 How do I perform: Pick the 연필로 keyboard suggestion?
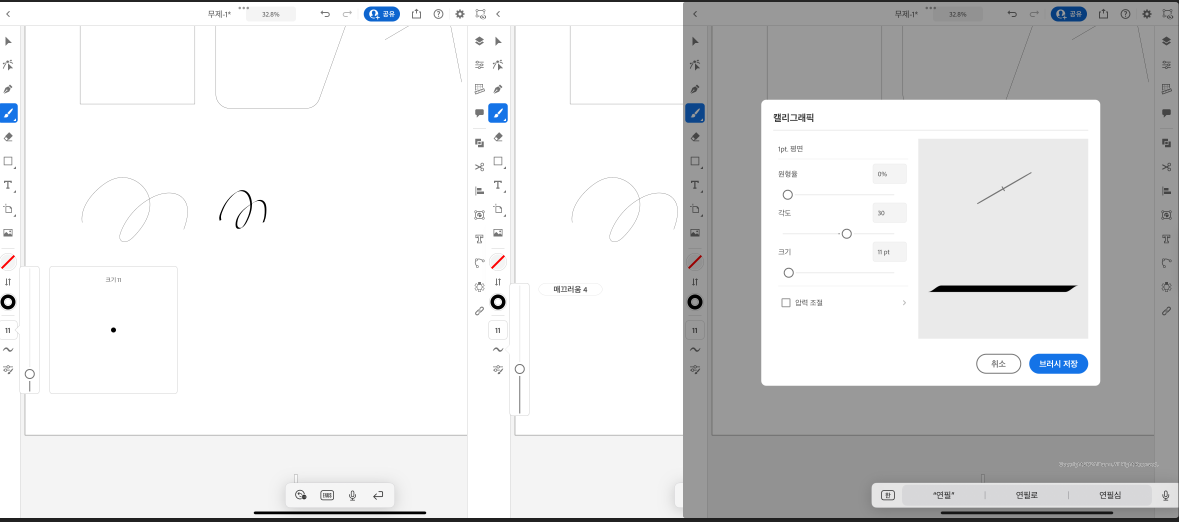click(1026, 495)
